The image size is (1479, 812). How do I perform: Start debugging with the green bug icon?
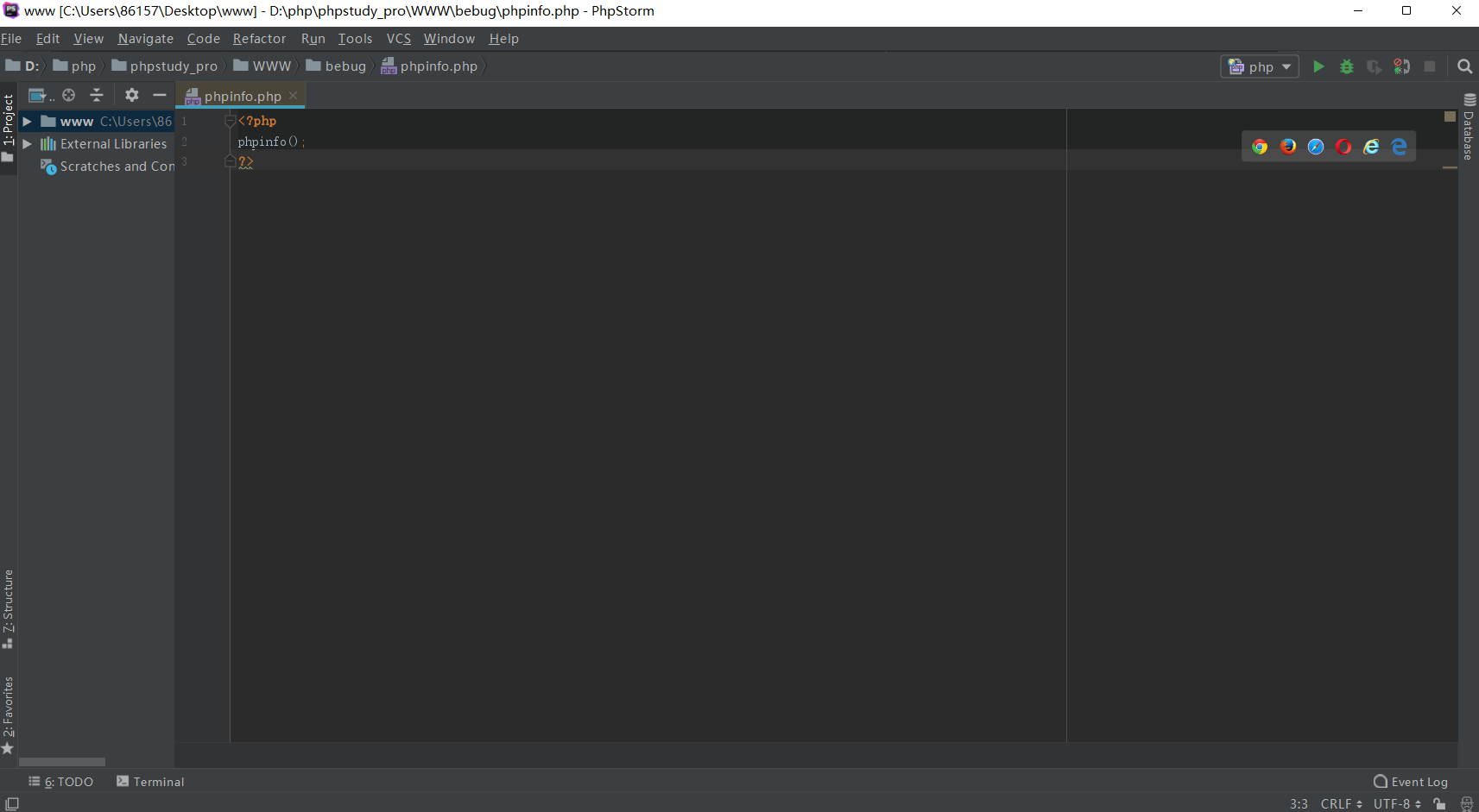pyautogui.click(x=1346, y=66)
